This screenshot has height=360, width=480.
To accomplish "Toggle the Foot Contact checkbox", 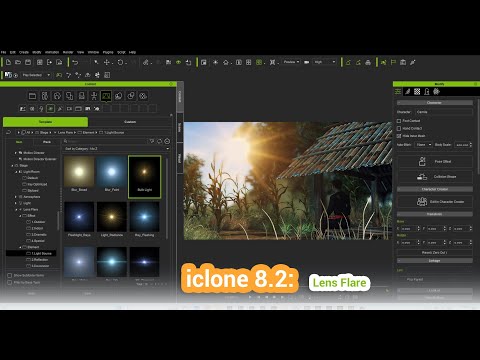I will point(399,121).
